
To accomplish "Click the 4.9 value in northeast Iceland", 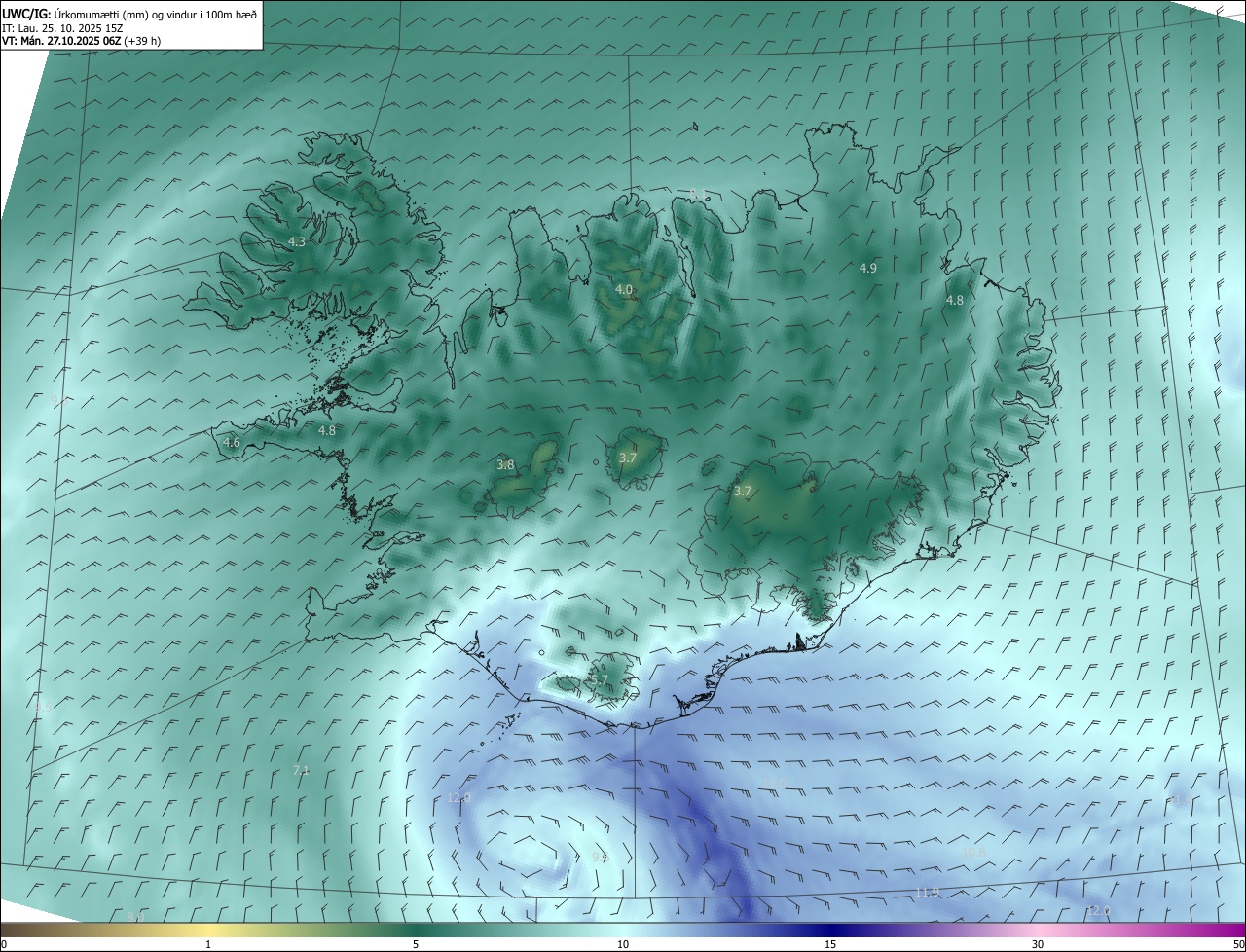I will 868,268.
